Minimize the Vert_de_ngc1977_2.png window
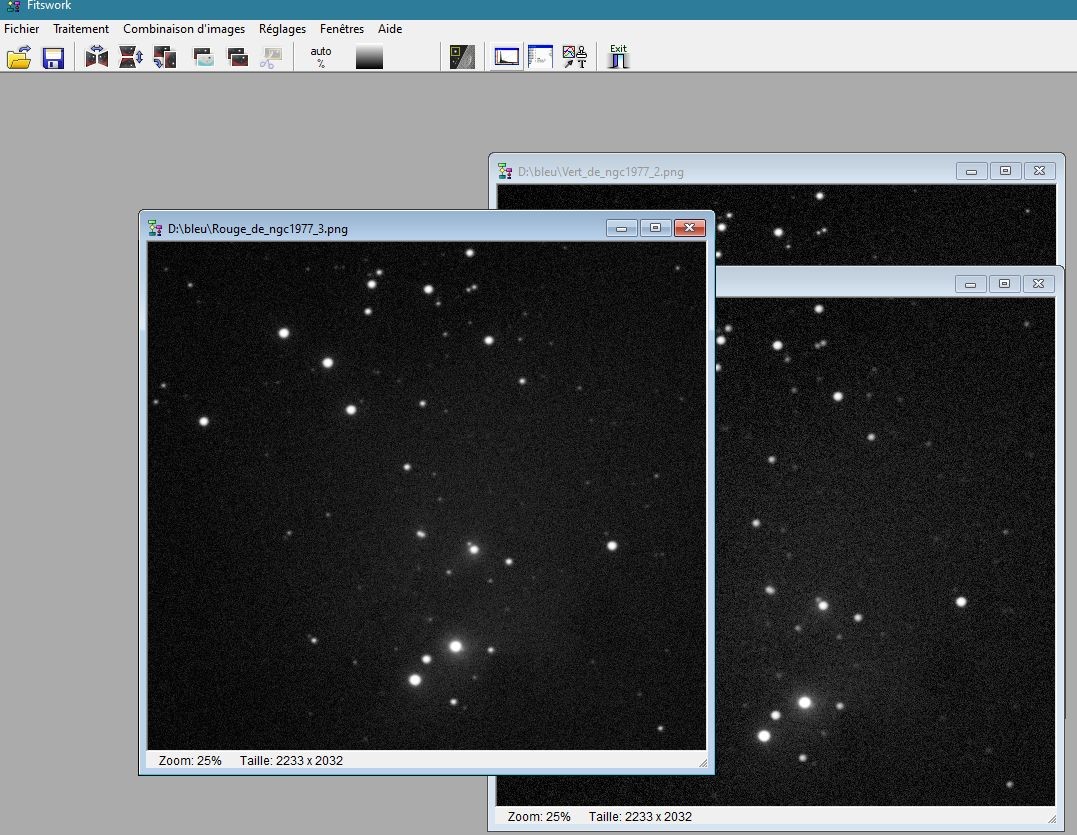The image size is (1077, 835). coord(971,171)
